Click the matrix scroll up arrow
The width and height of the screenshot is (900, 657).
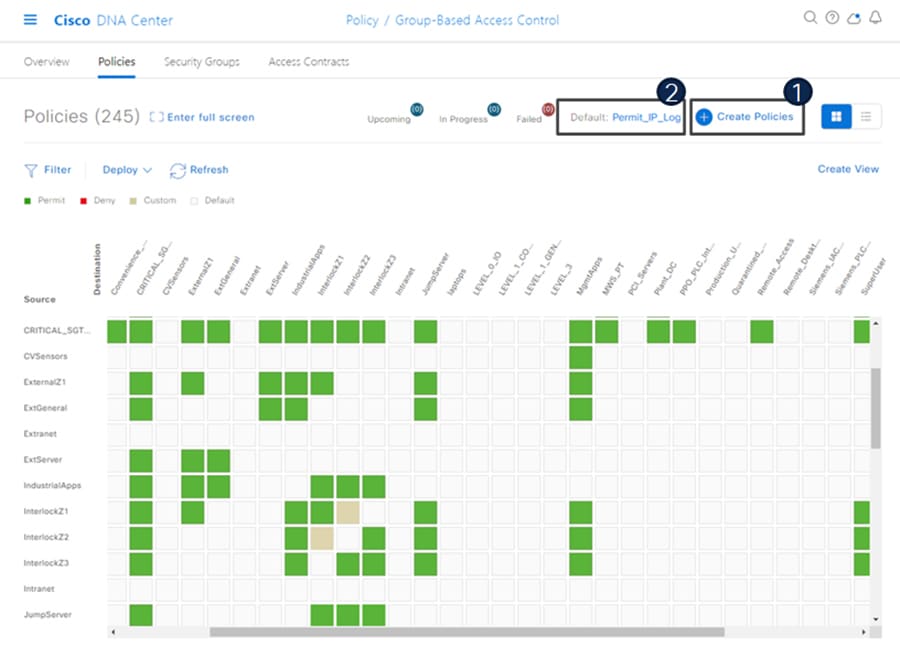(x=875, y=324)
